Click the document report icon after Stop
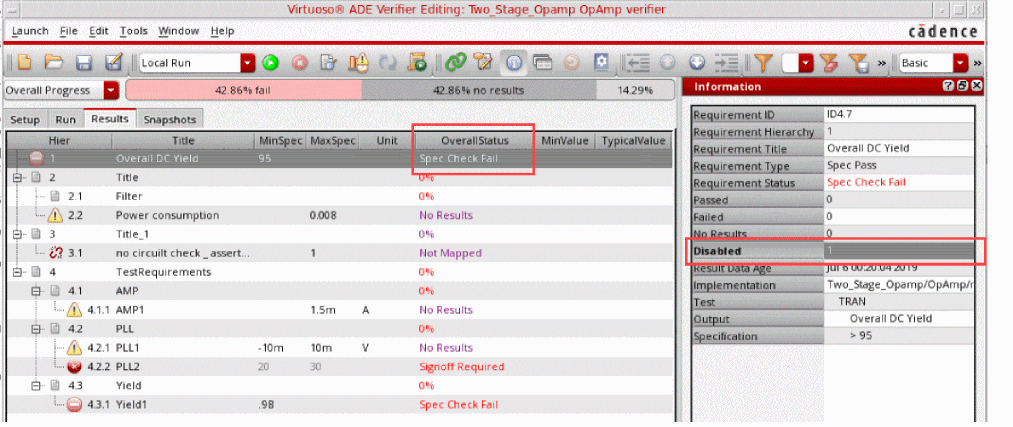 pos(329,63)
